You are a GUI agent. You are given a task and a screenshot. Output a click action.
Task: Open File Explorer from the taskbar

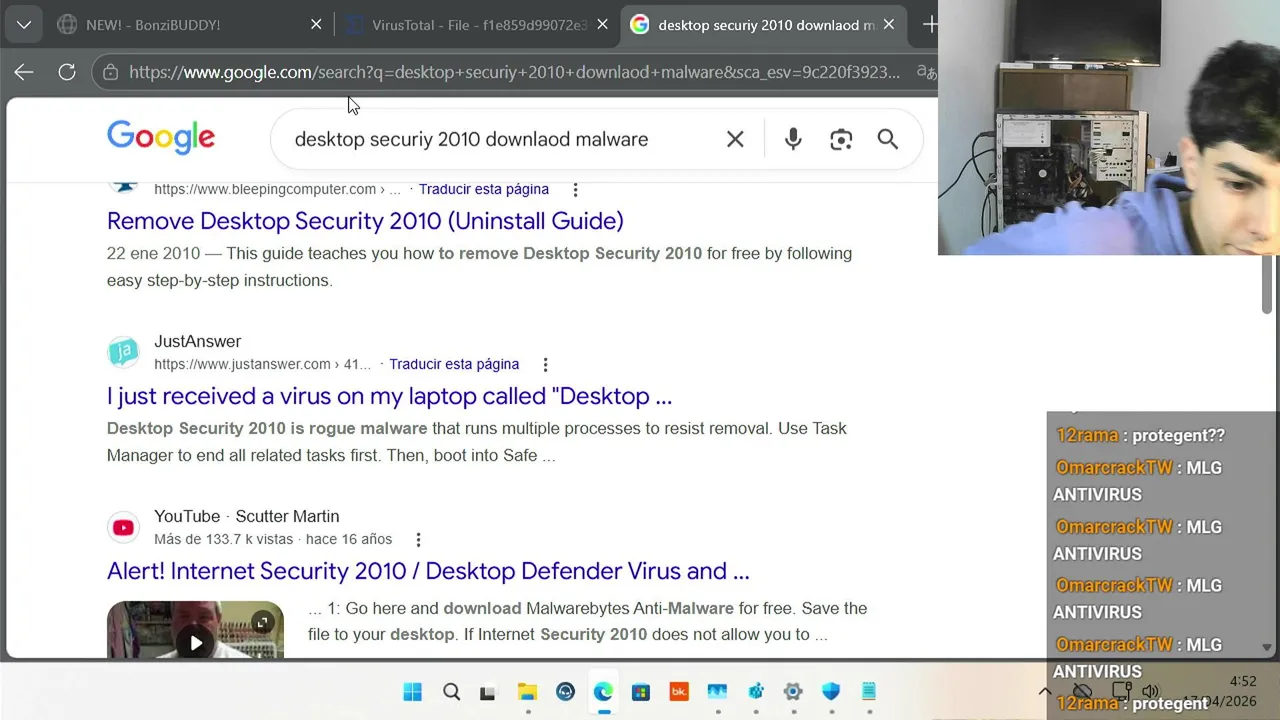(x=527, y=692)
